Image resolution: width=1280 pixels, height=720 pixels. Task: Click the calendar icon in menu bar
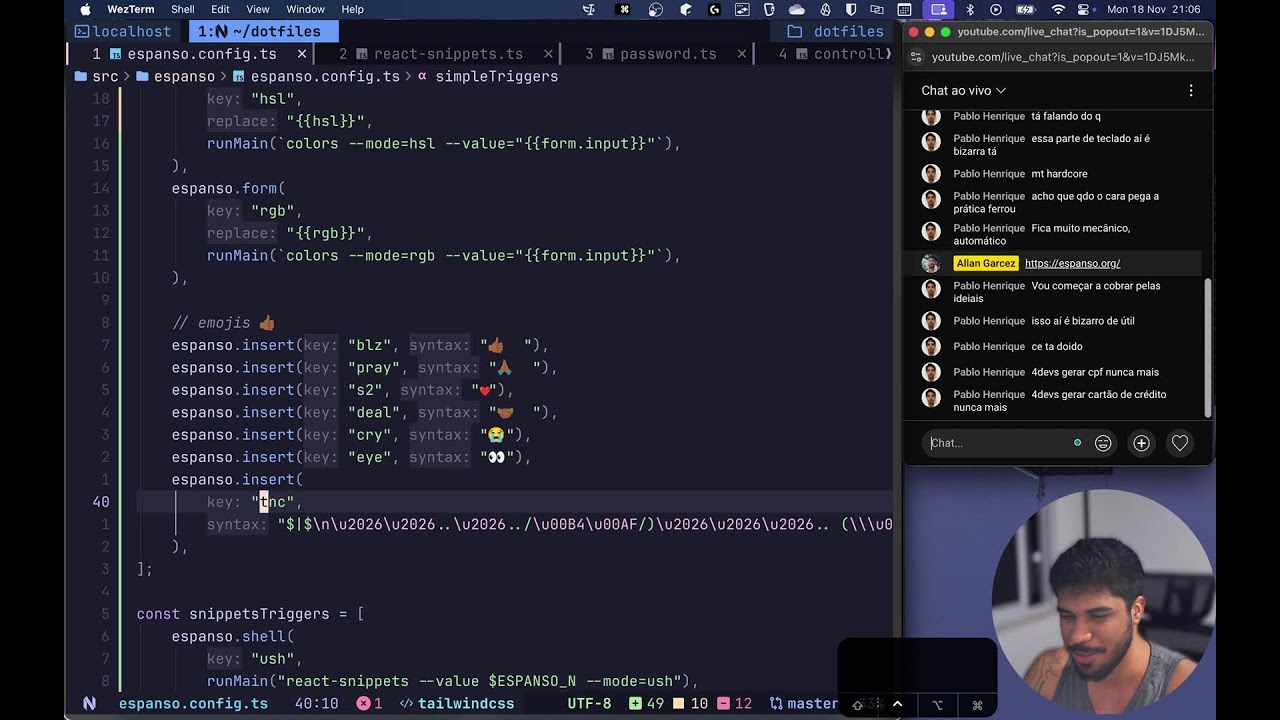[904, 9]
